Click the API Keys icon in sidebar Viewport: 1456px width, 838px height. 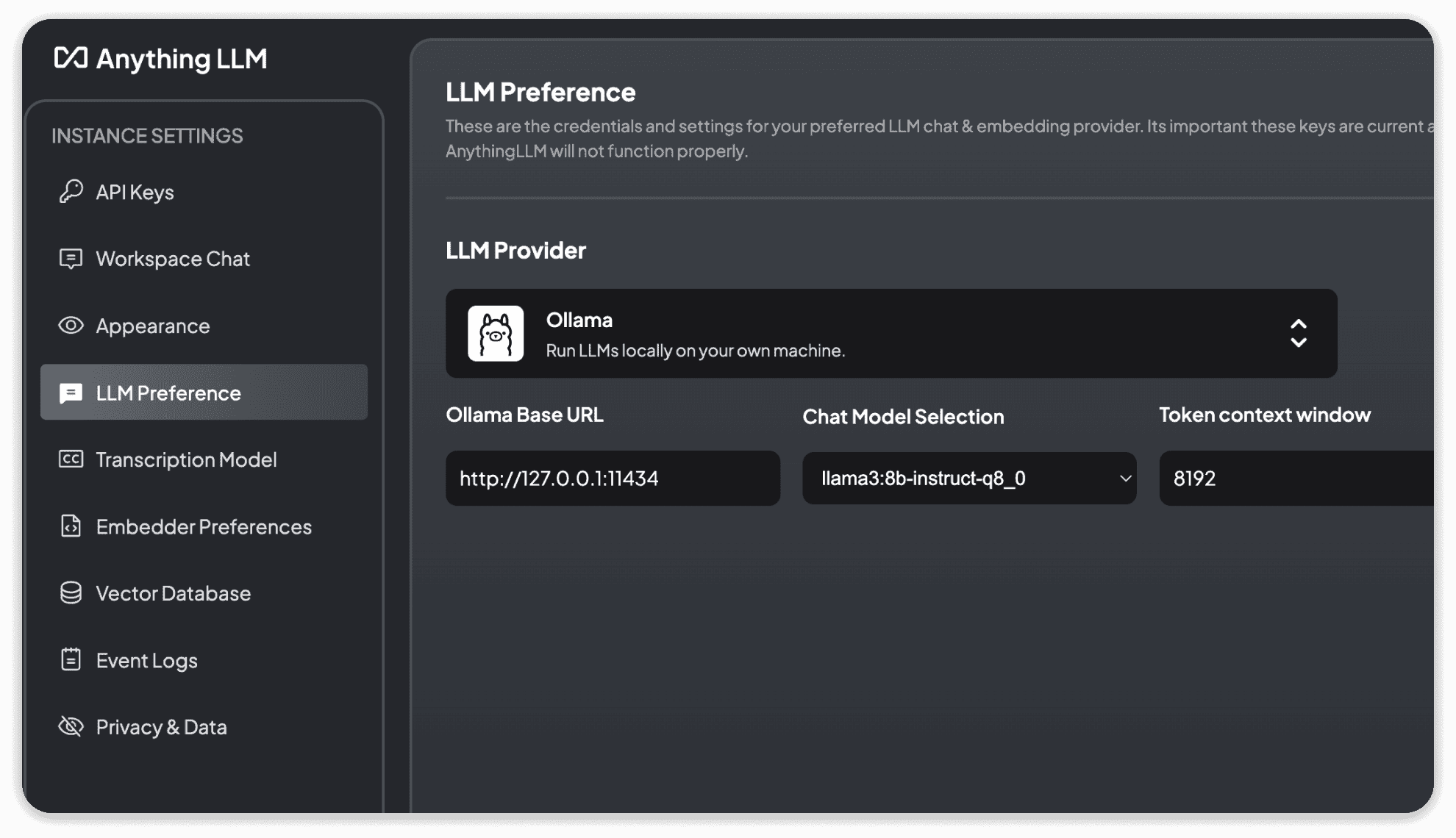pos(71,192)
